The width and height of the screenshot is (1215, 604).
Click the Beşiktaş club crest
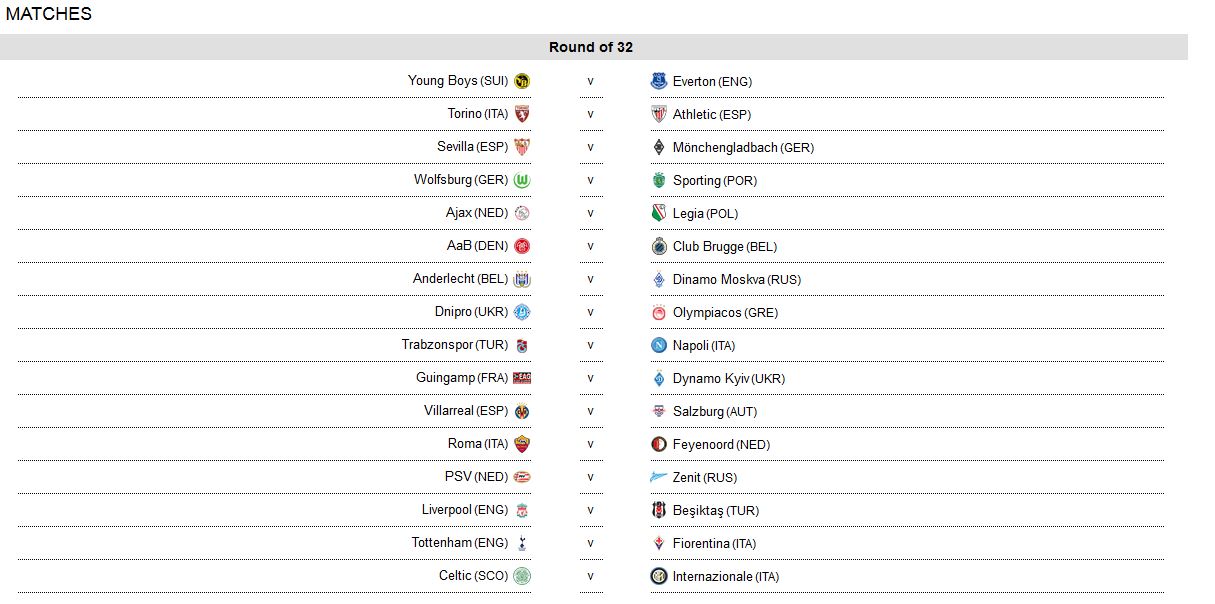(659, 510)
